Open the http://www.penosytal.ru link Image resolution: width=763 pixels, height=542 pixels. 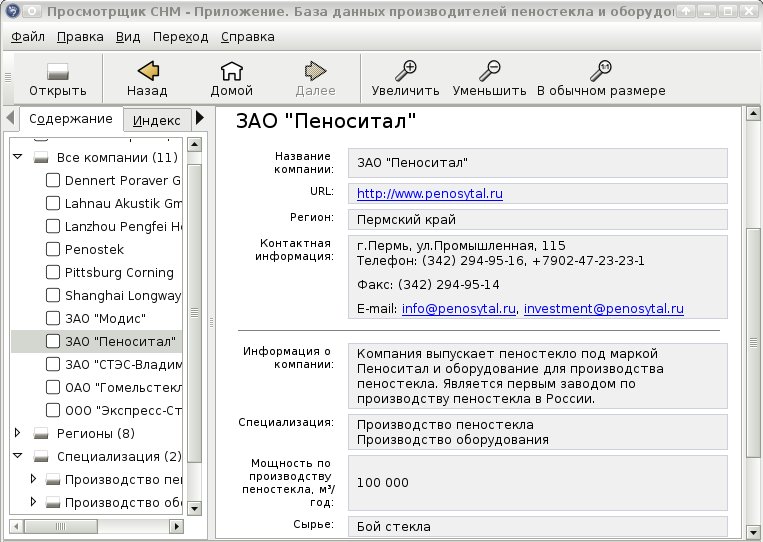point(430,194)
